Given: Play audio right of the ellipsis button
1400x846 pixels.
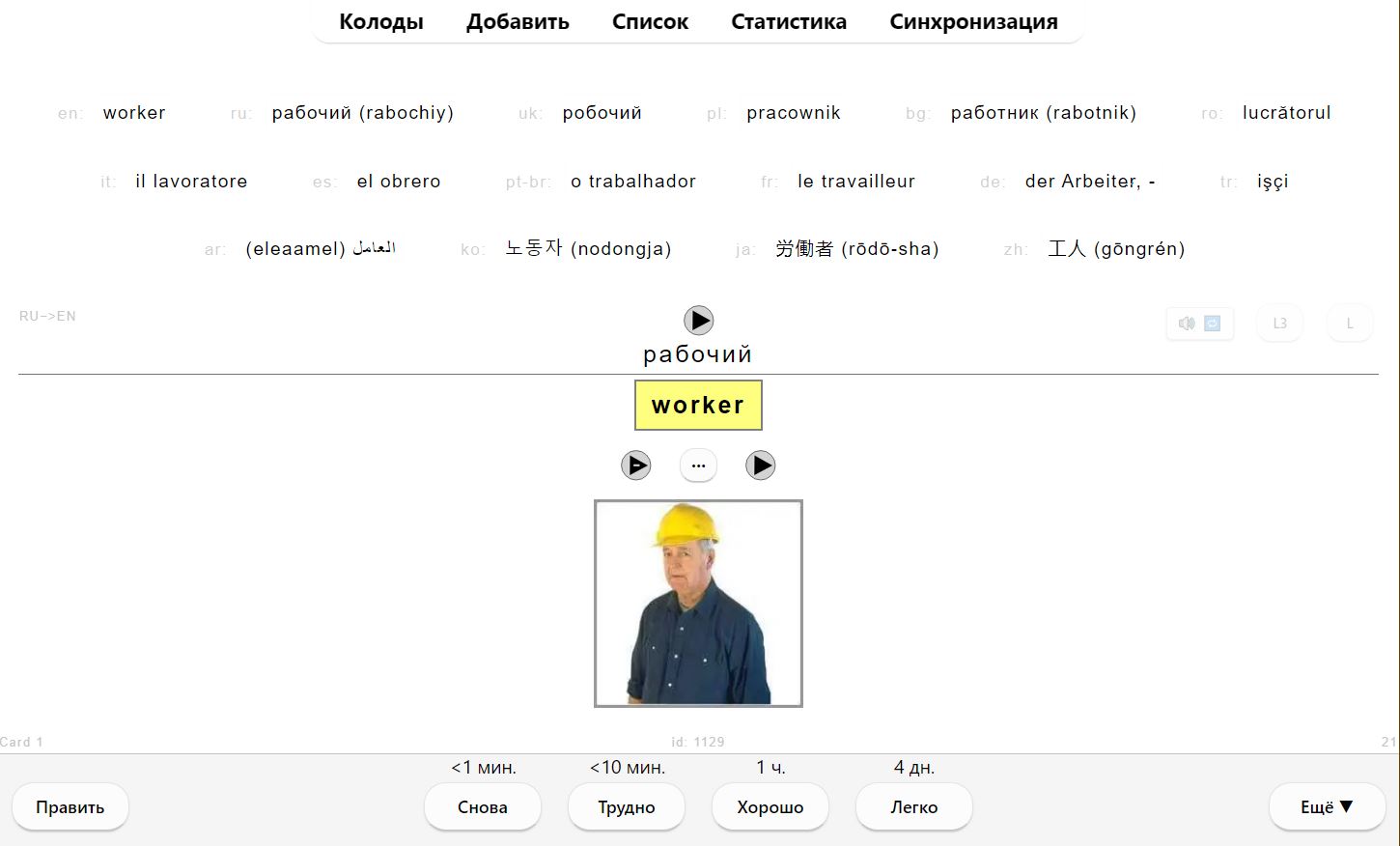Looking at the screenshot, I should (x=760, y=465).
